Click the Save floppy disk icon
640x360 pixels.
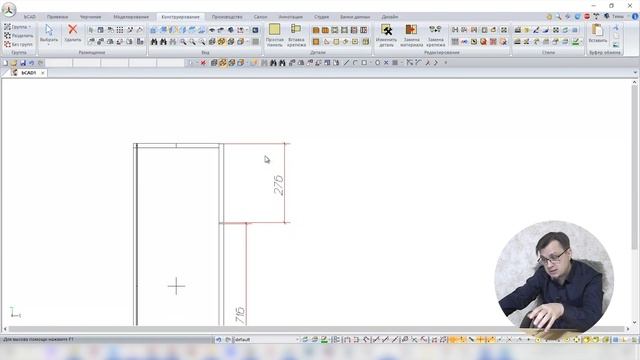pyautogui.click(x=22, y=63)
